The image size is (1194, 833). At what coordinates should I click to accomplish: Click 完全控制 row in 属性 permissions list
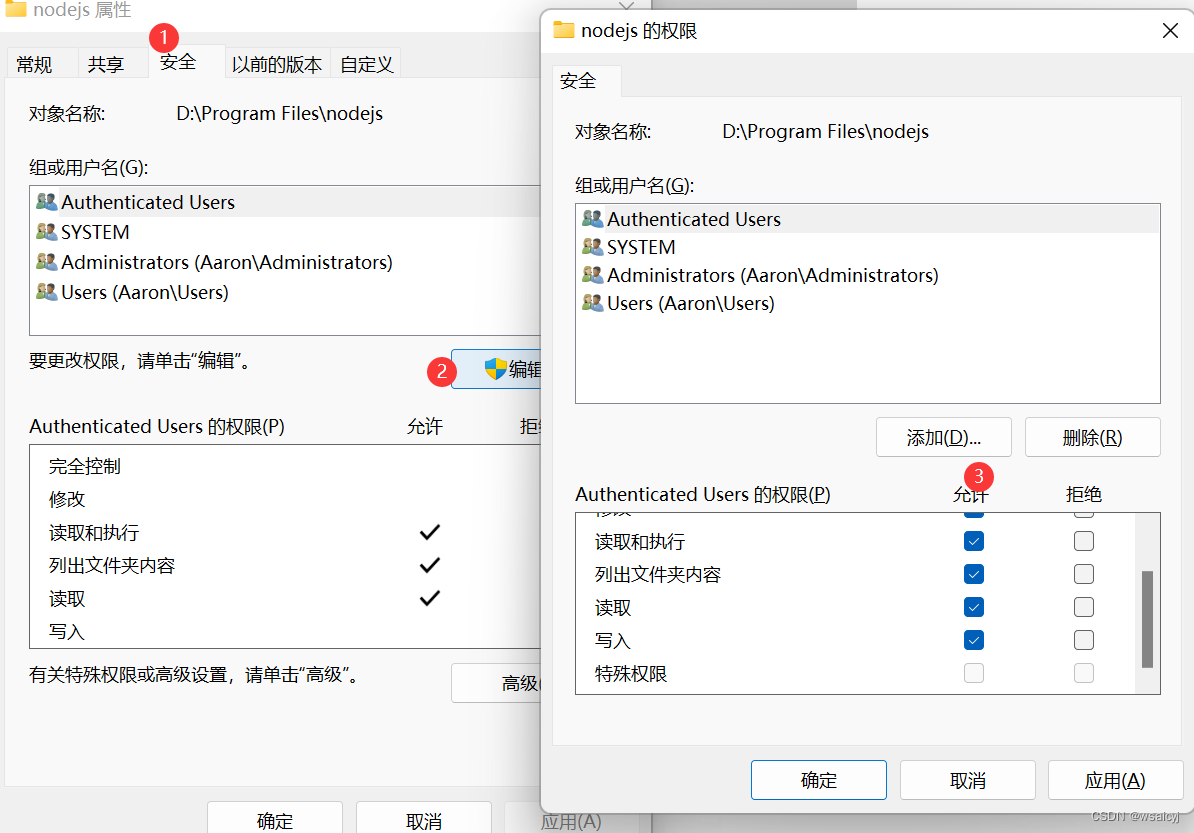pyautogui.click(x=286, y=466)
